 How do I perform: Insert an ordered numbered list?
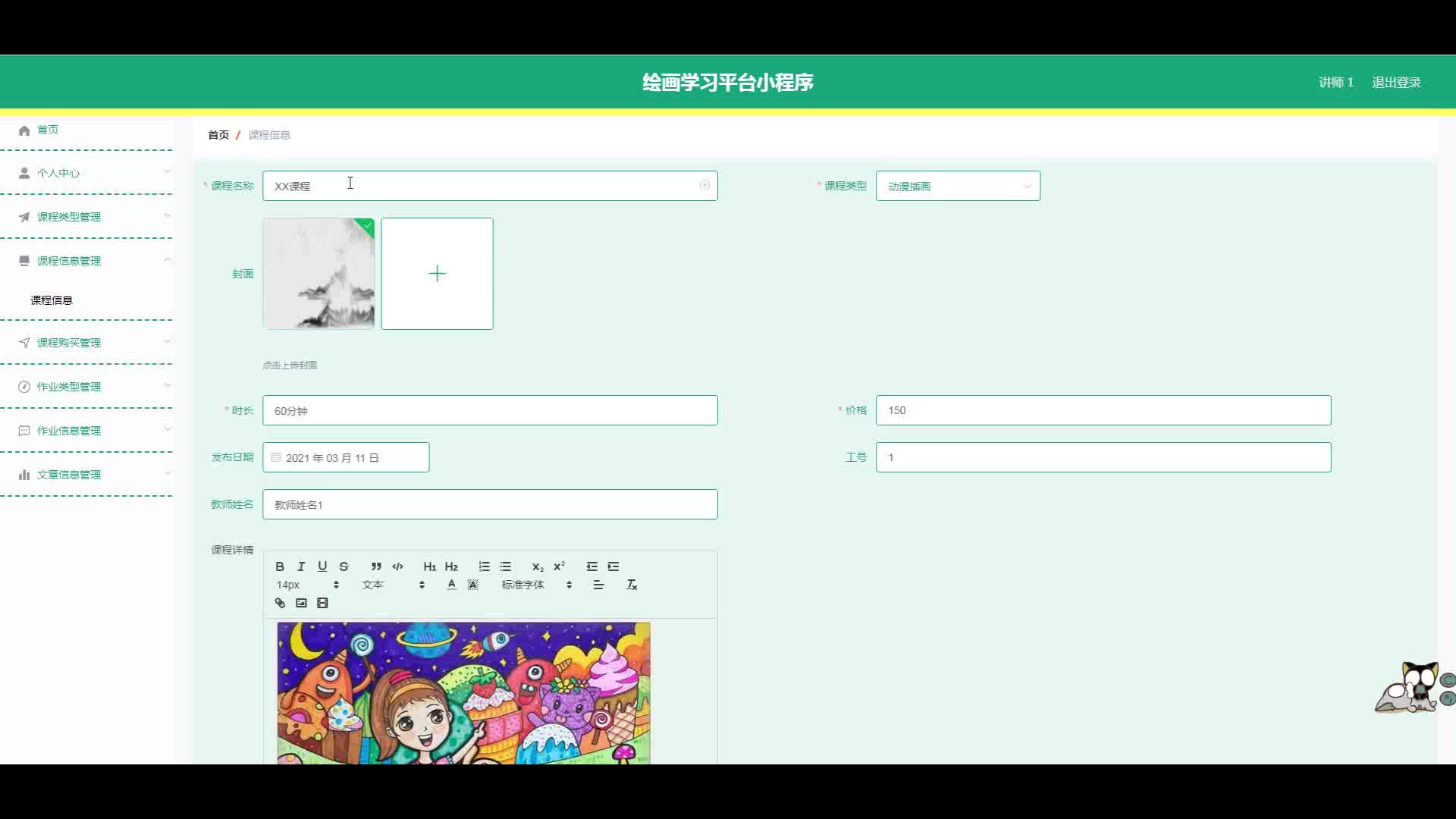(x=485, y=566)
